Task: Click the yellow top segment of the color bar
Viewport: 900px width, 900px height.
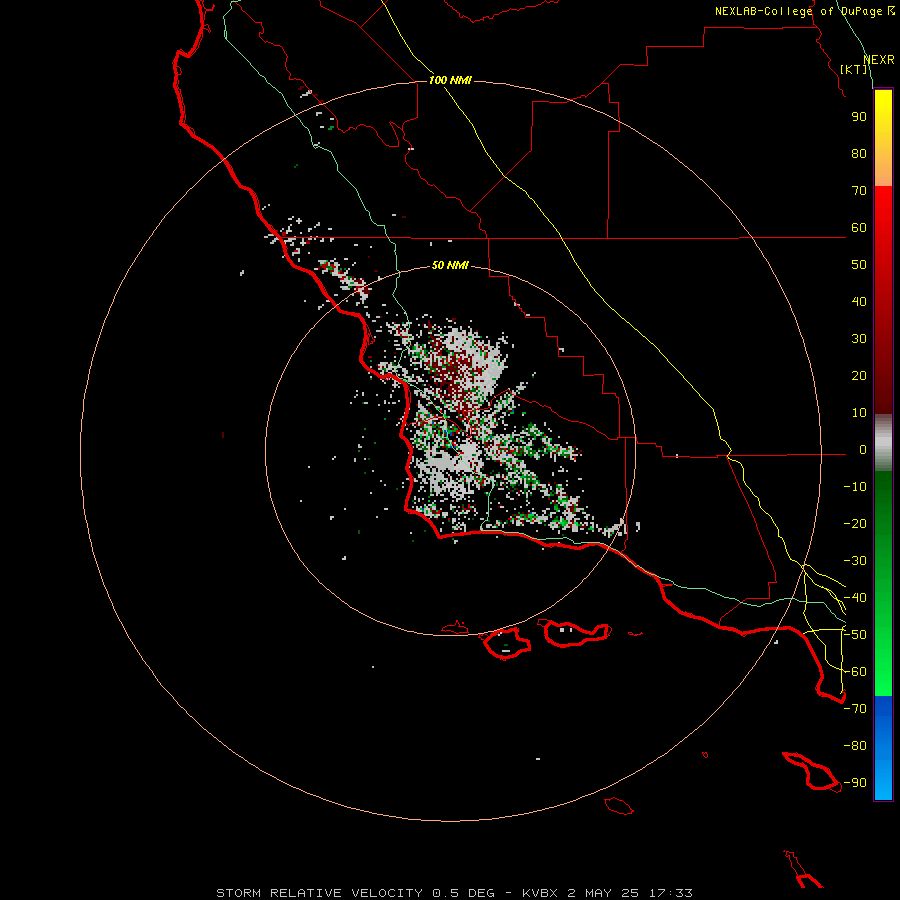Action: [883, 138]
